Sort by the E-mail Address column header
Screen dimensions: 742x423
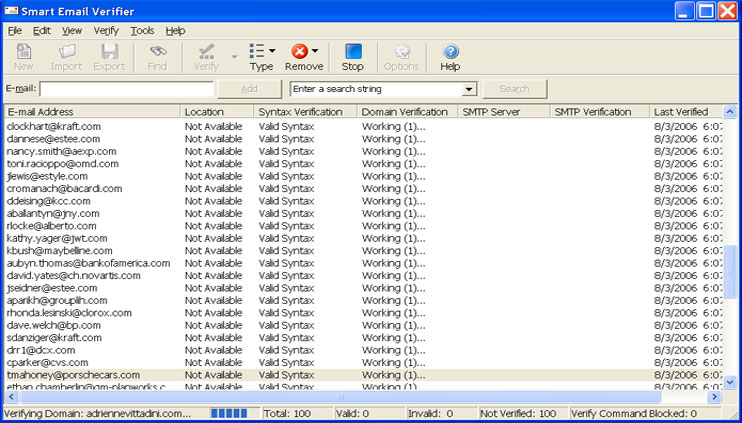coord(92,112)
